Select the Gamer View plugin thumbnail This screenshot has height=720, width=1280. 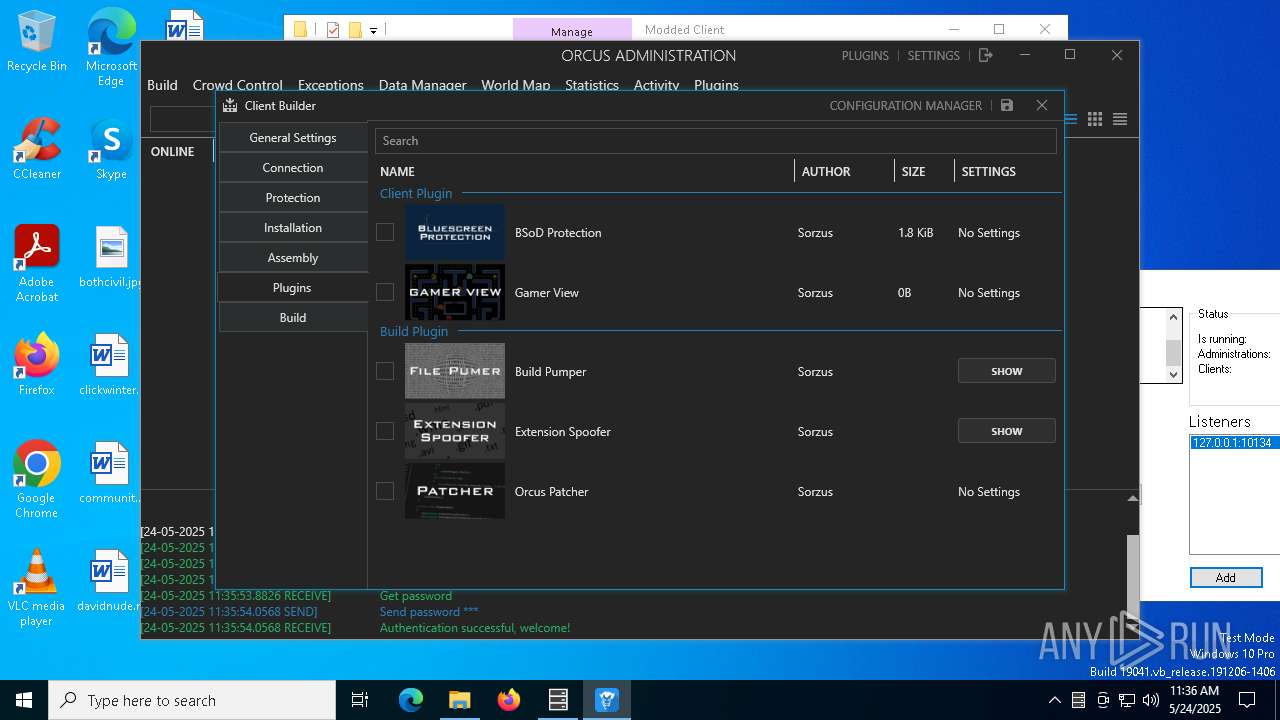[x=455, y=292]
